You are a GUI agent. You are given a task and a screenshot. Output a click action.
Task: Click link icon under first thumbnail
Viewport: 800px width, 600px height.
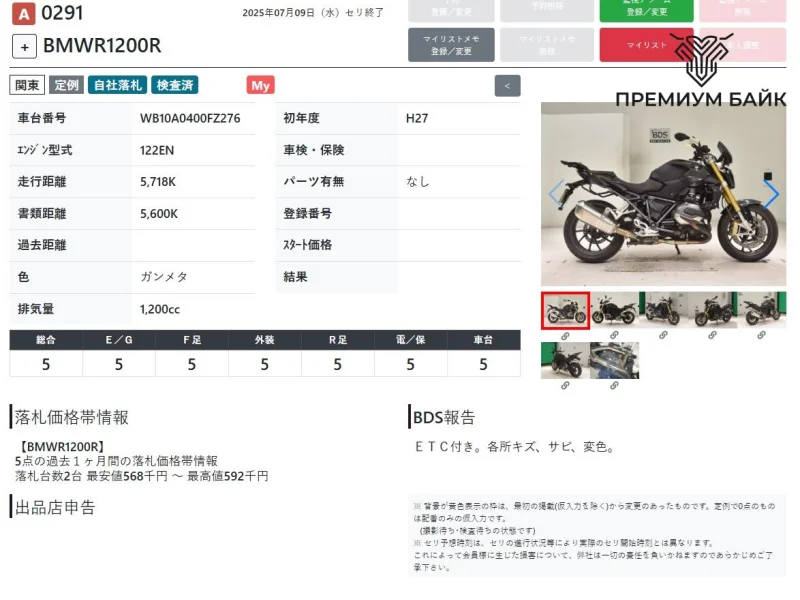(565, 336)
